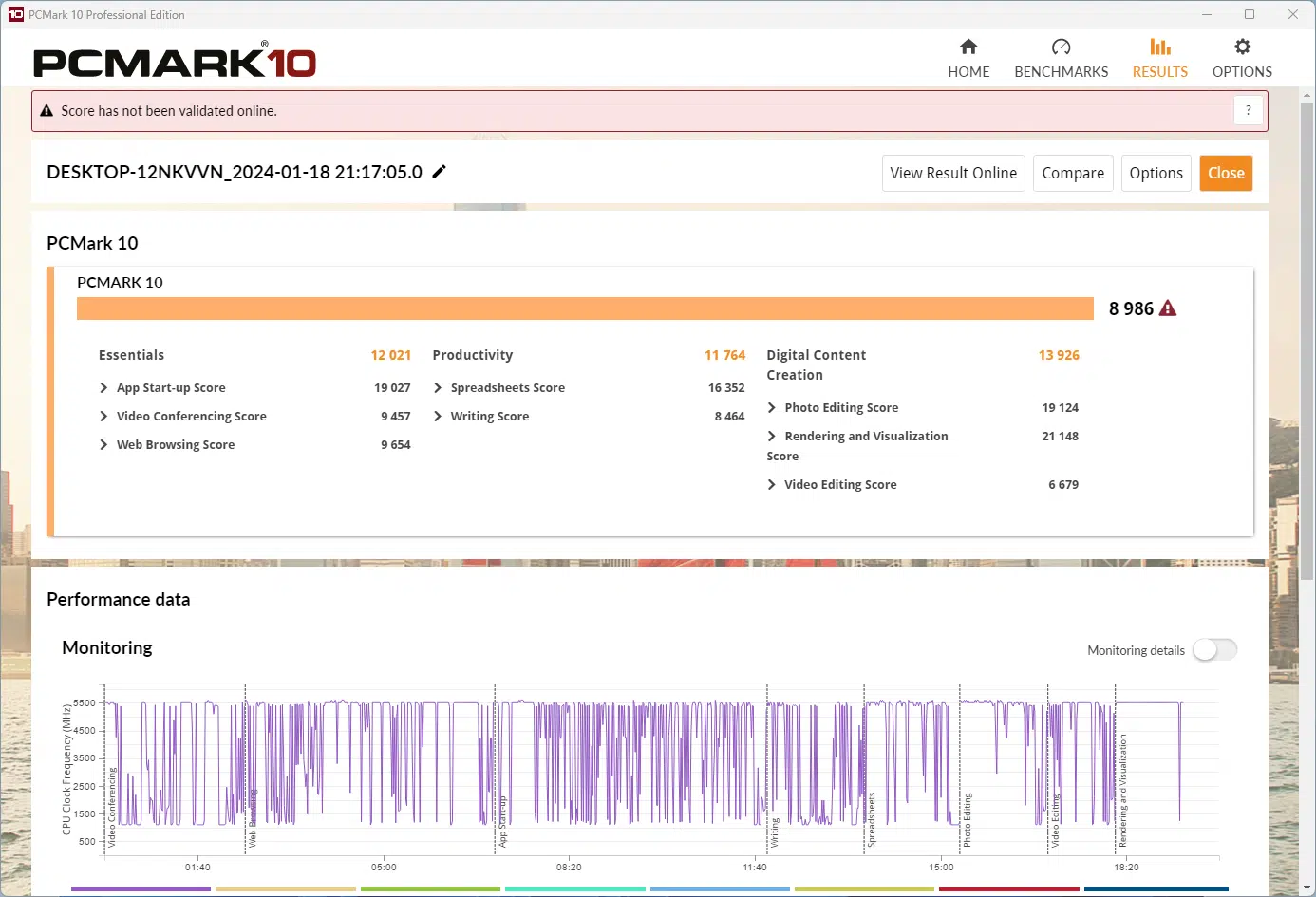Click the scrollbar down arrow
The height and width of the screenshot is (897, 1316).
pos(1307,888)
